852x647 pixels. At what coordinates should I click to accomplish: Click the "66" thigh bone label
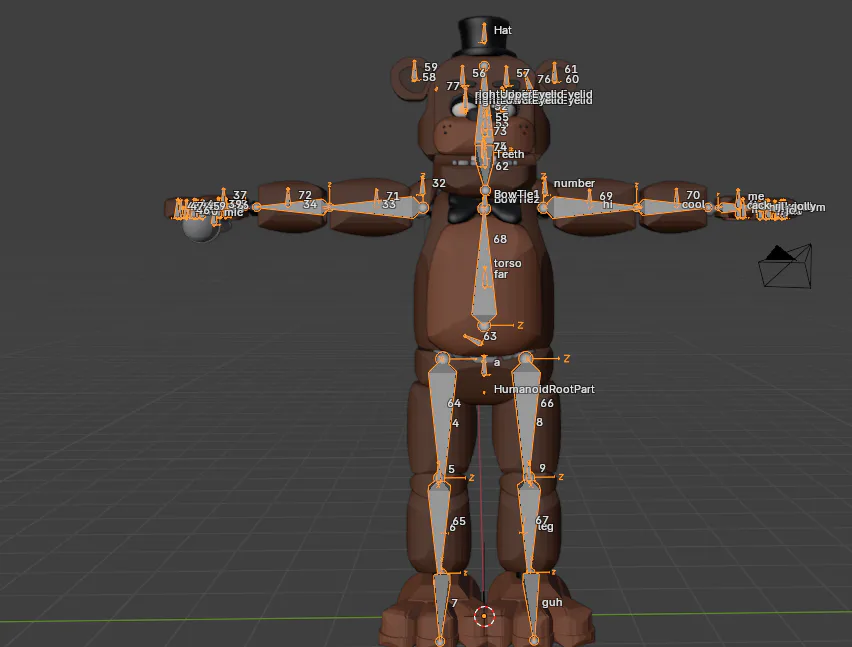coord(547,403)
